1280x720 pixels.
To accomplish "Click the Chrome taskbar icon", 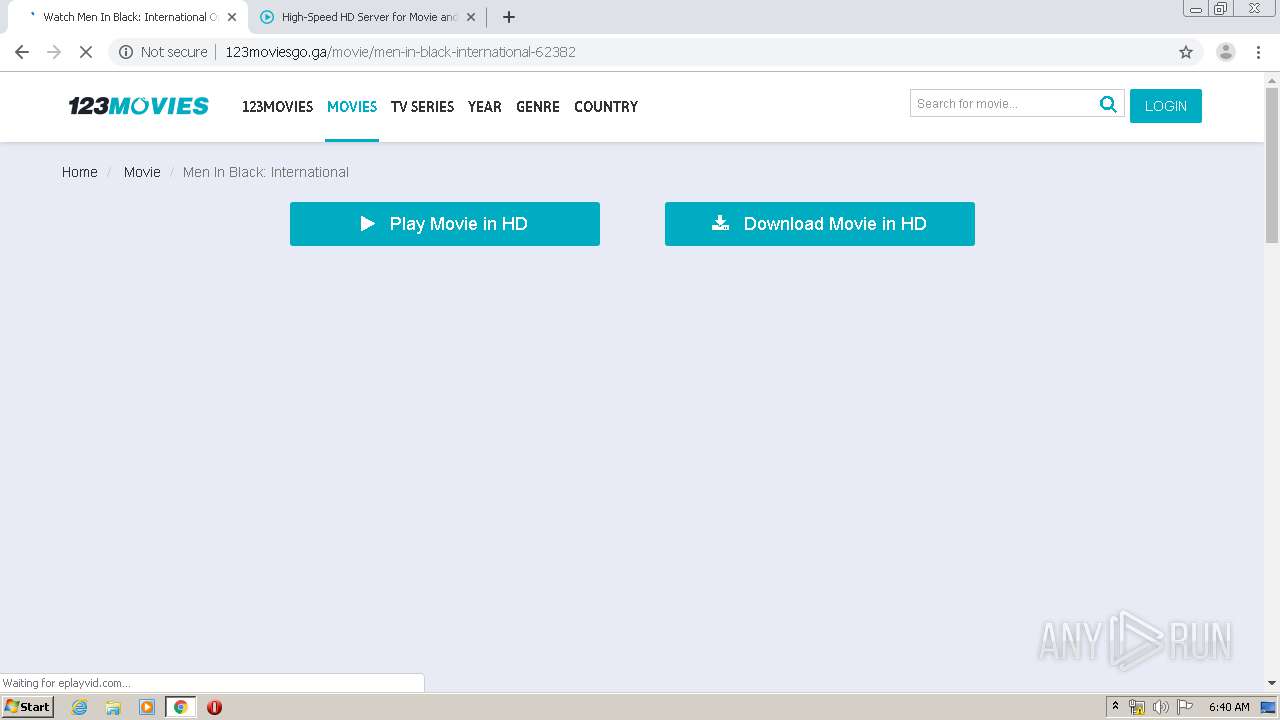I will coord(181,707).
